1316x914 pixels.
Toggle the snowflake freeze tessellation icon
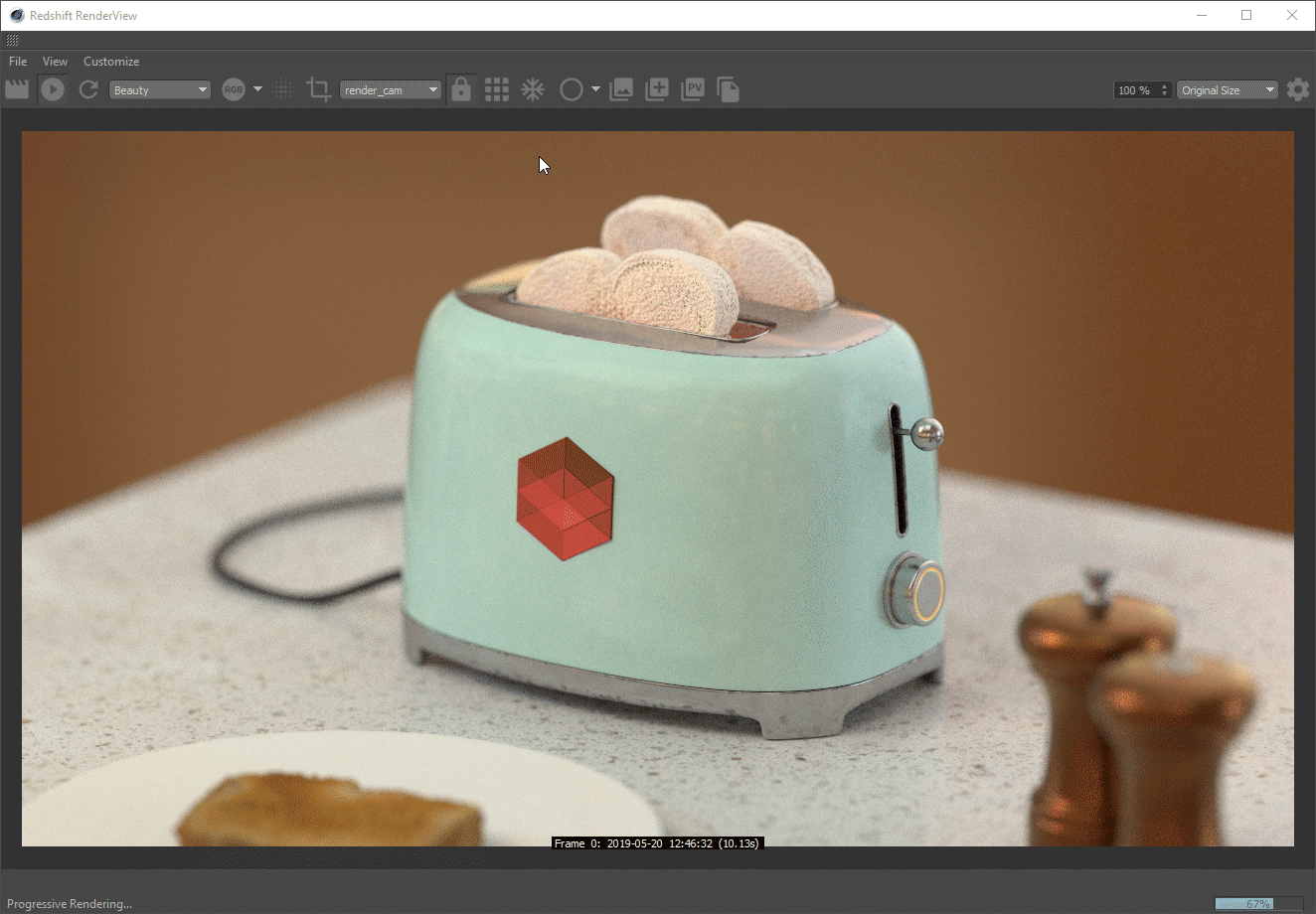pos(534,89)
